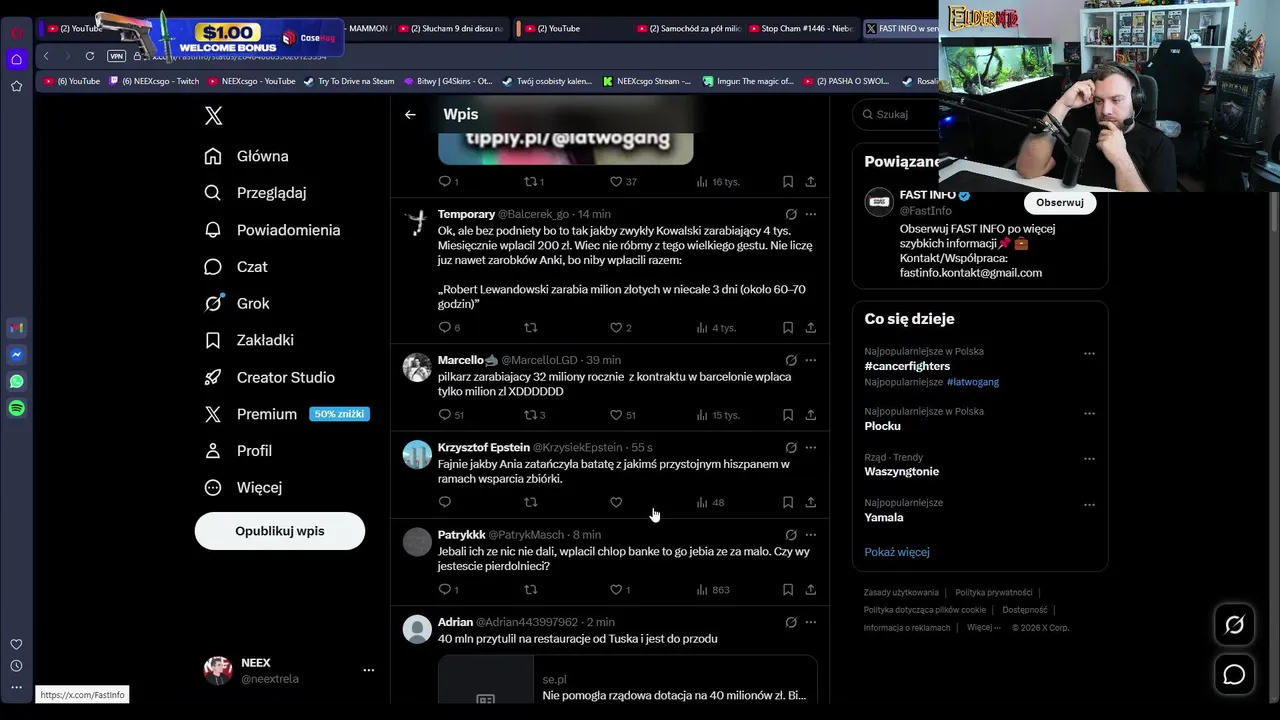Ask Grok about Temporary's post

tap(791, 214)
